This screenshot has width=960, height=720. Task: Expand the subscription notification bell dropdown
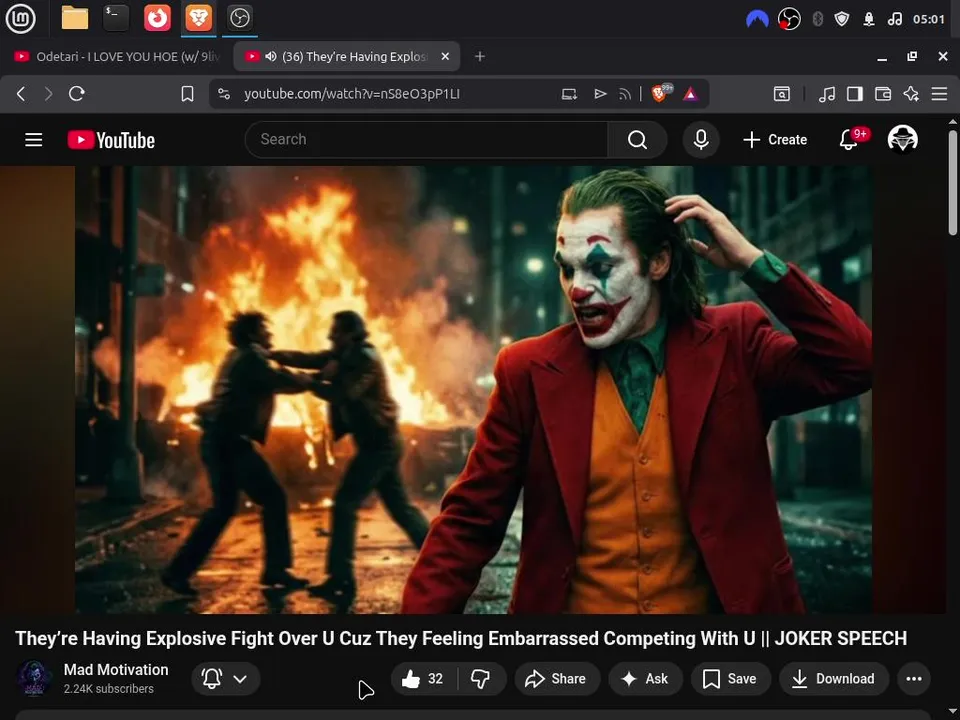[x=226, y=678]
